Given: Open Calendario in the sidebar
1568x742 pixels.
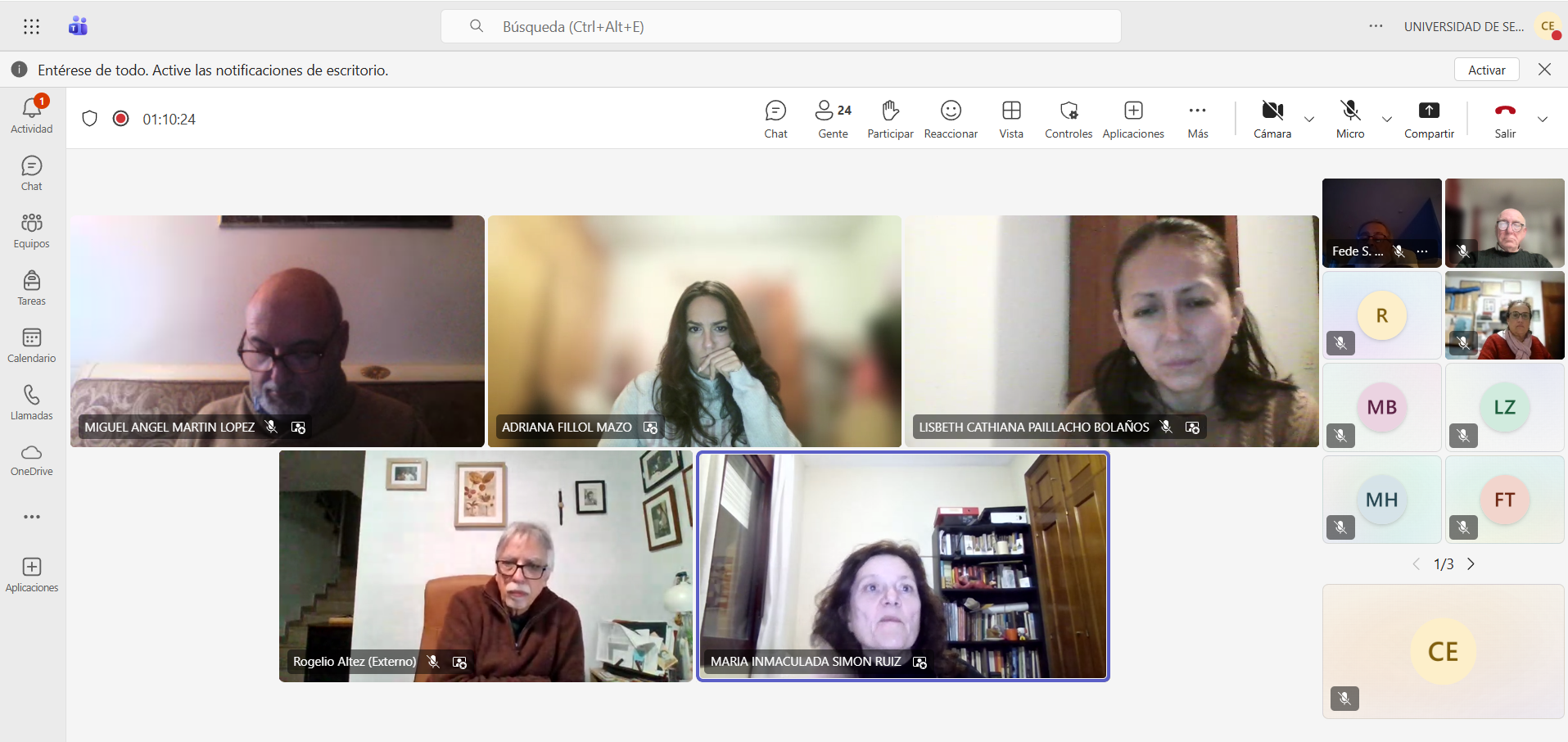Looking at the screenshot, I should pyautogui.click(x=32, y=346).
